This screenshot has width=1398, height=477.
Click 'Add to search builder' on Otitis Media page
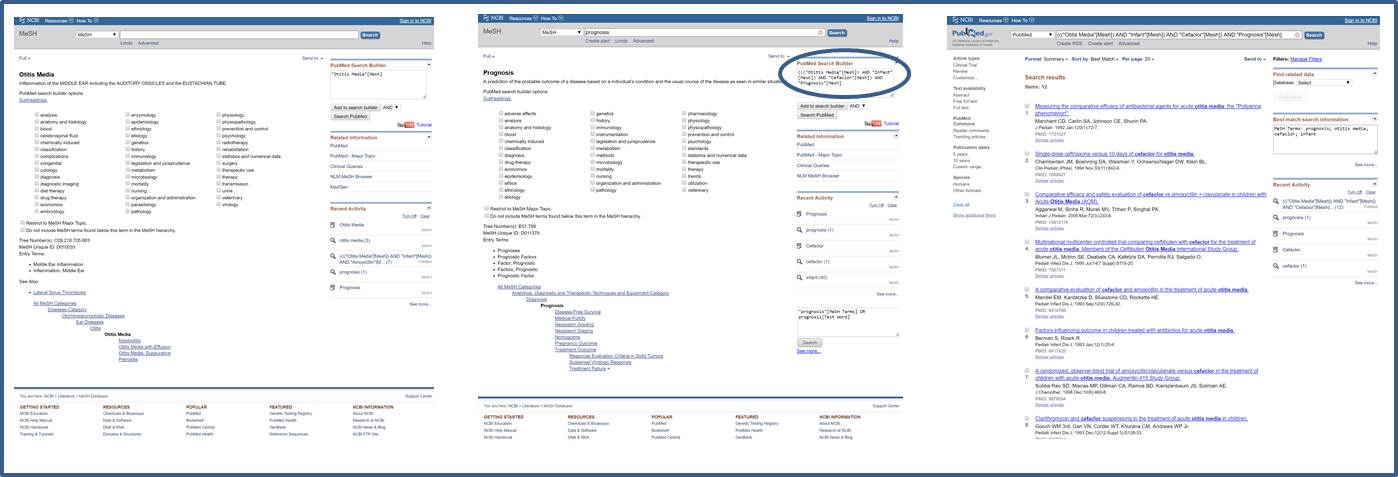coord(354,106)
